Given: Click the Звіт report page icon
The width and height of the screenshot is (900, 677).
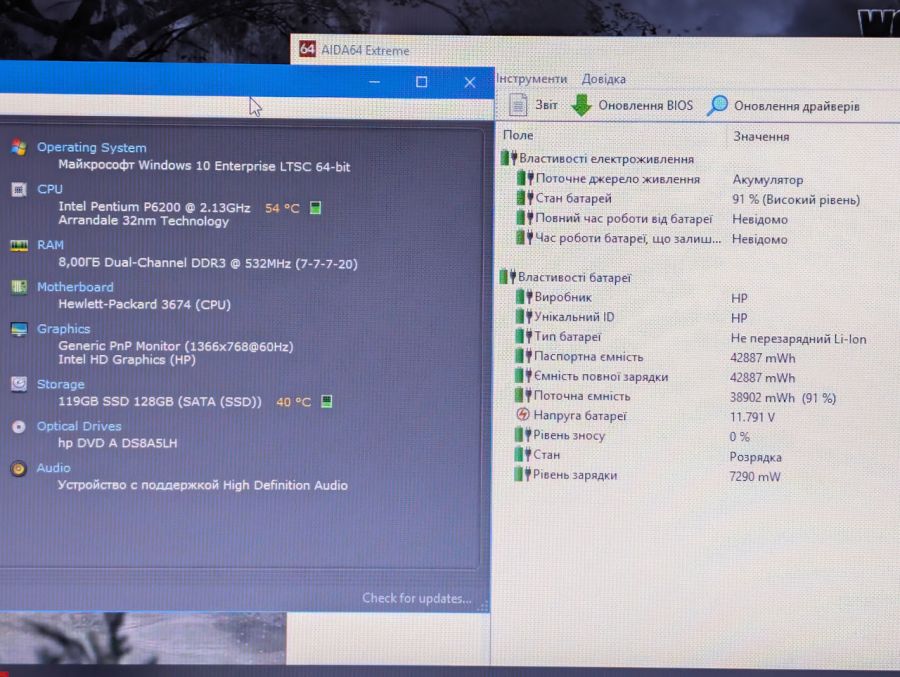Looking at the screenshot, I should [x=518, y=105].
